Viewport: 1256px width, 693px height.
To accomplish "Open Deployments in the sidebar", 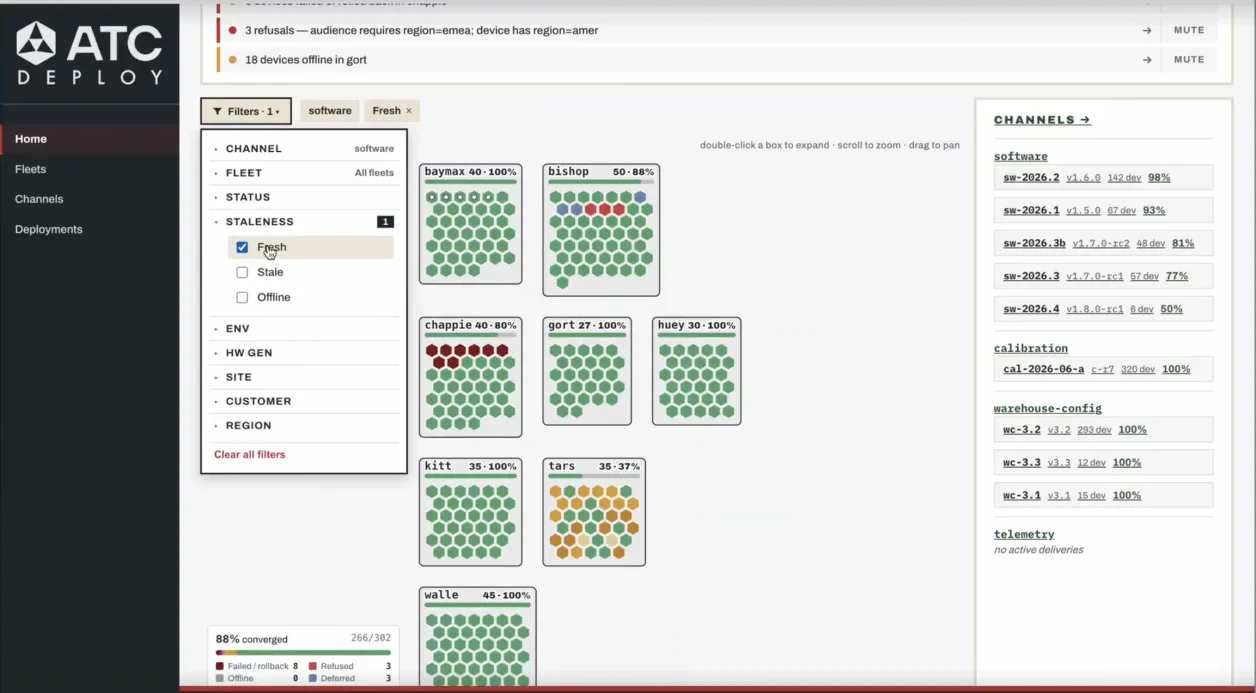I will point(90,229).
